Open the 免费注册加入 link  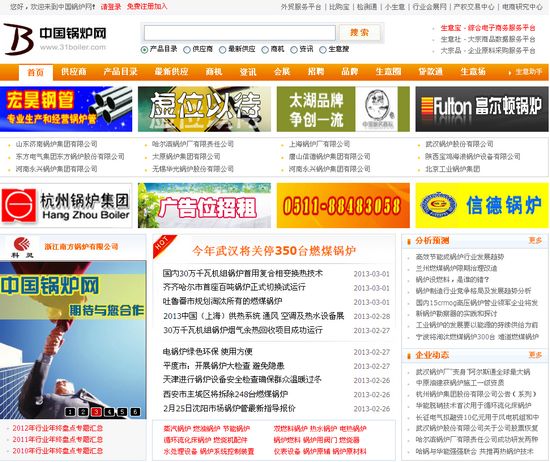(147, 6)
